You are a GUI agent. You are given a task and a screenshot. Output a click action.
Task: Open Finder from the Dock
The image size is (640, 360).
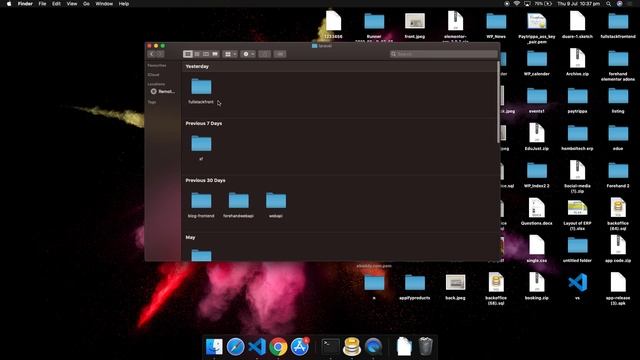click(x=214, y=347)
